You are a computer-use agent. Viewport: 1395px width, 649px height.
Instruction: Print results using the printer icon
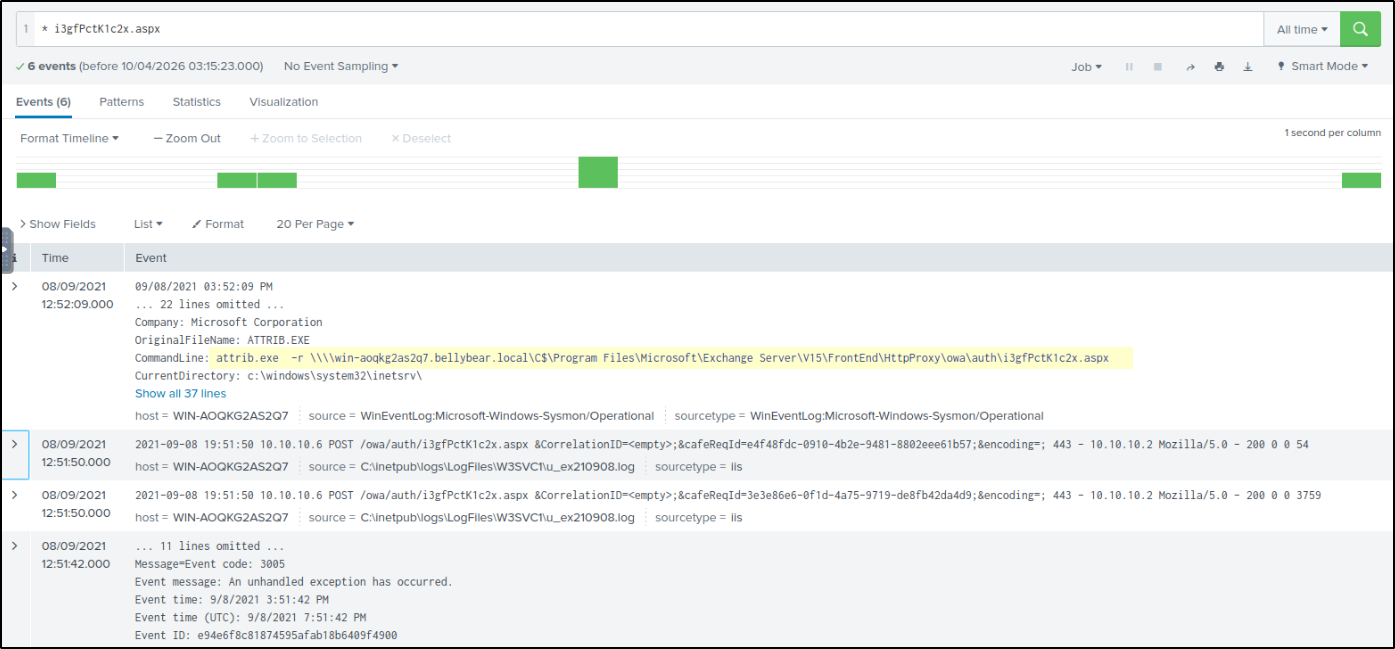[1219, 67]
